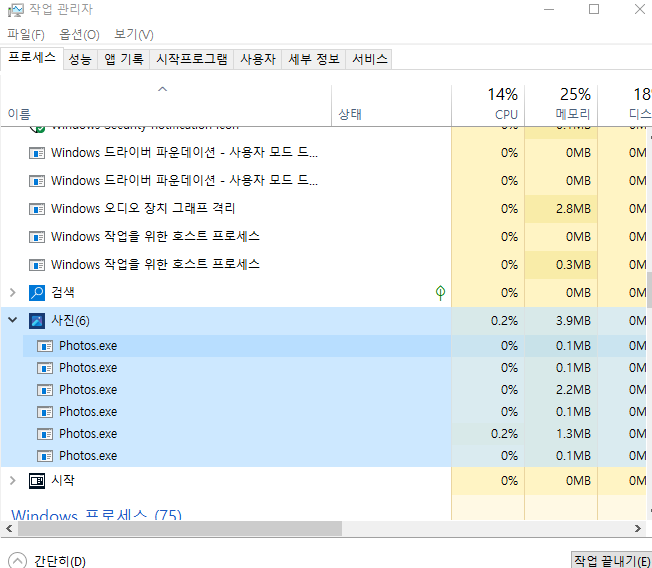Click the horizontal scrollbar left arrow

point(9,528)
